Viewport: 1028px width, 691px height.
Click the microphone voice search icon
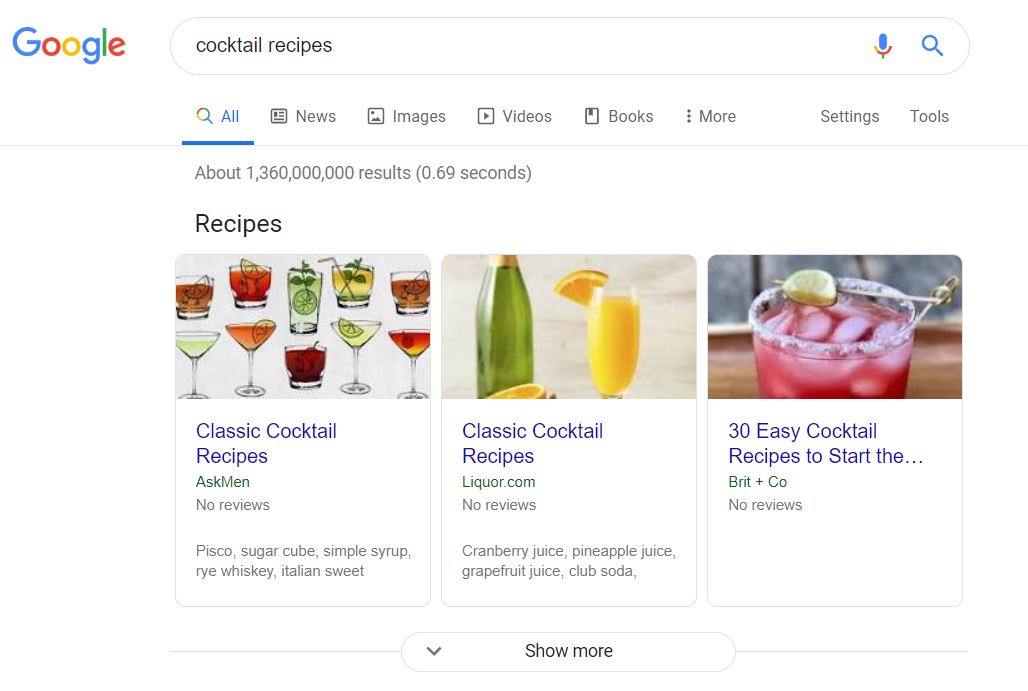coord(882,45)
